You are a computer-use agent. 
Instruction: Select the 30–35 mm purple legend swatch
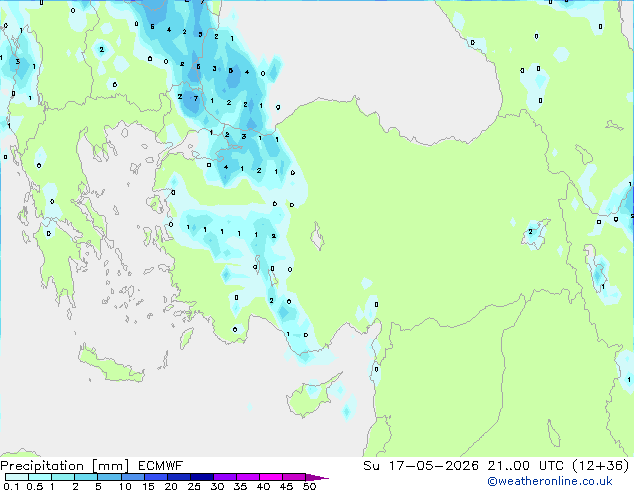(225, 477)
